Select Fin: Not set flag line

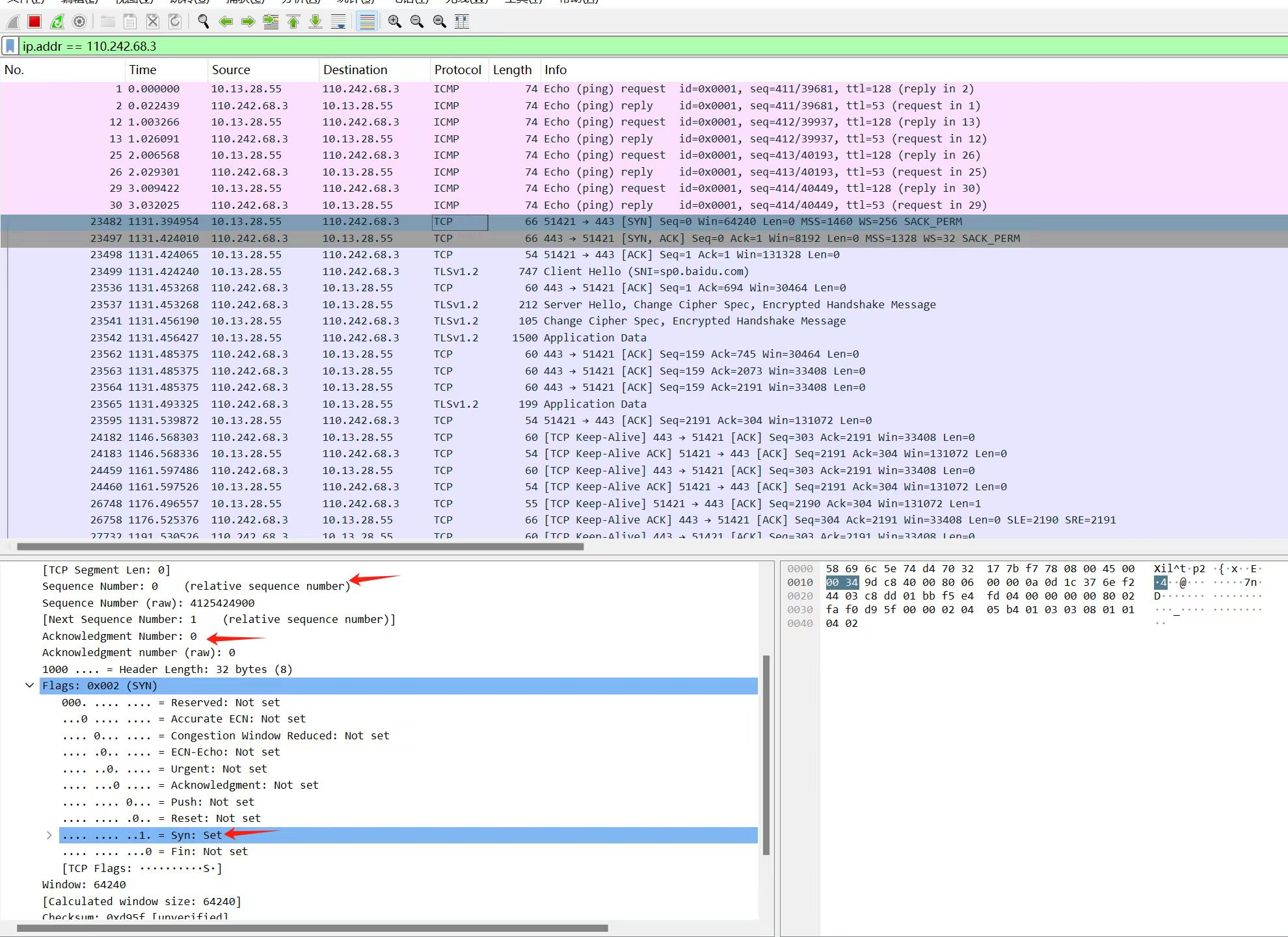click(155, 851)
